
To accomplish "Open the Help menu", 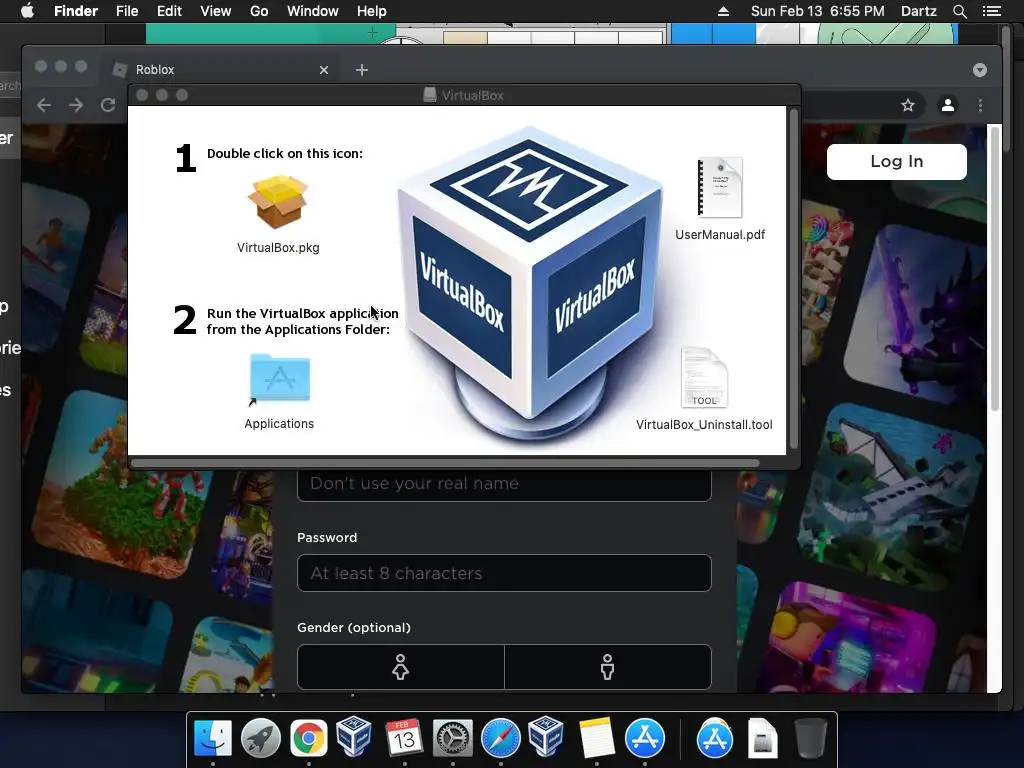I will point(372,11).
